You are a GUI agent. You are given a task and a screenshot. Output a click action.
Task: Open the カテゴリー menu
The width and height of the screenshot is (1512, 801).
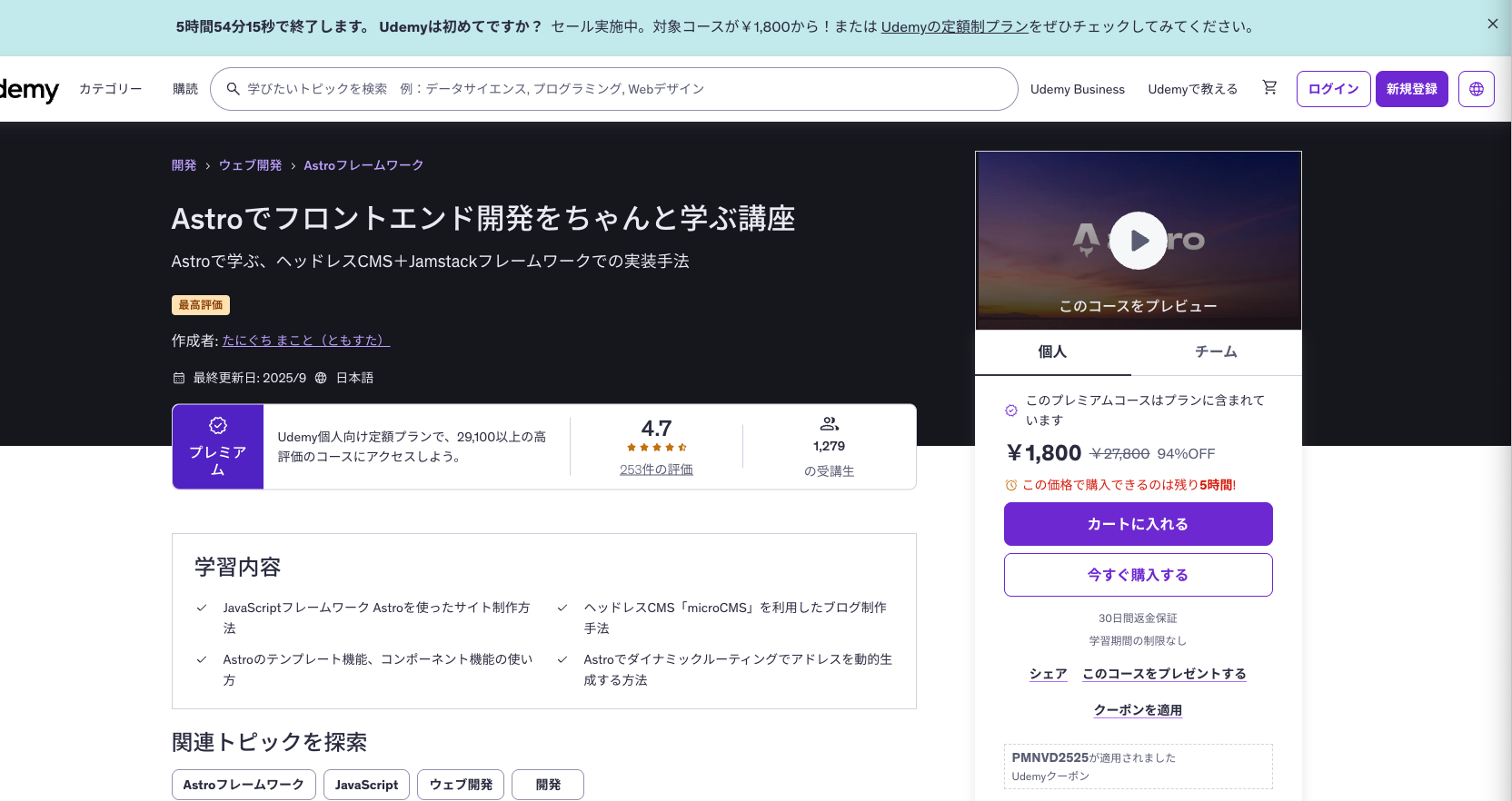pyautogui.click(x=110, y=89)
